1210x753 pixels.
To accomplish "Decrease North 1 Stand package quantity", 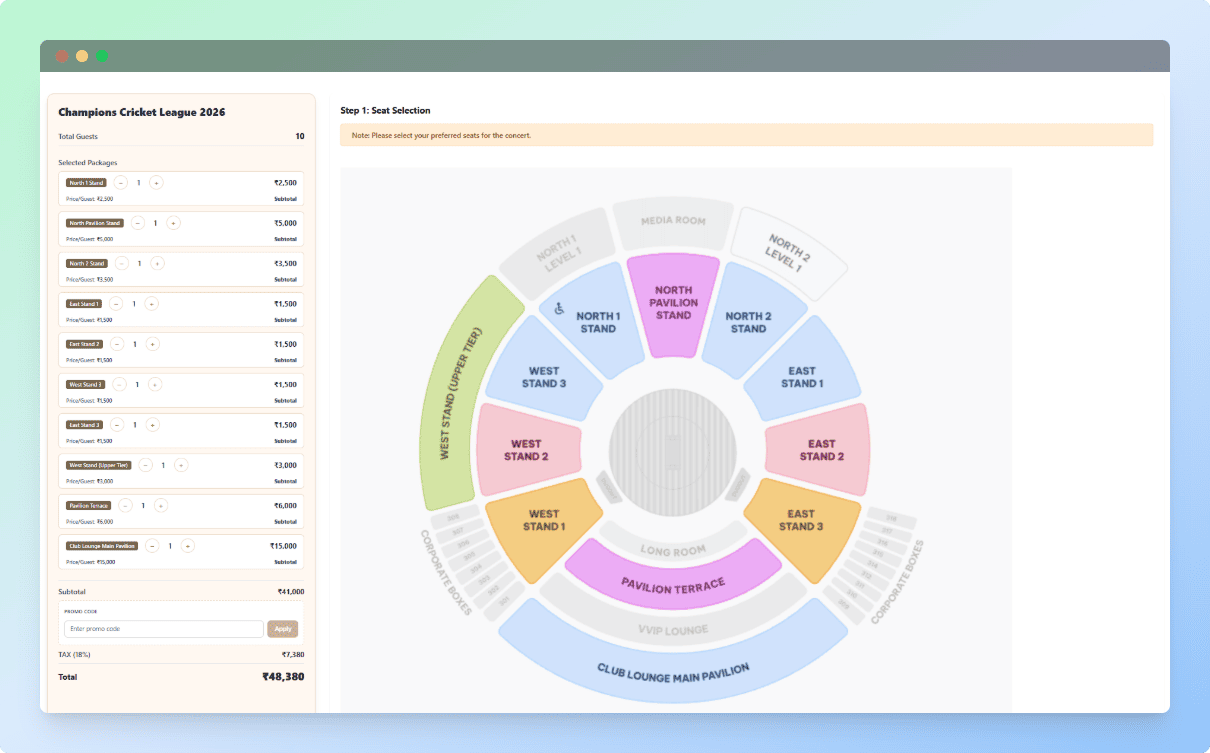I will pos(121,183).
